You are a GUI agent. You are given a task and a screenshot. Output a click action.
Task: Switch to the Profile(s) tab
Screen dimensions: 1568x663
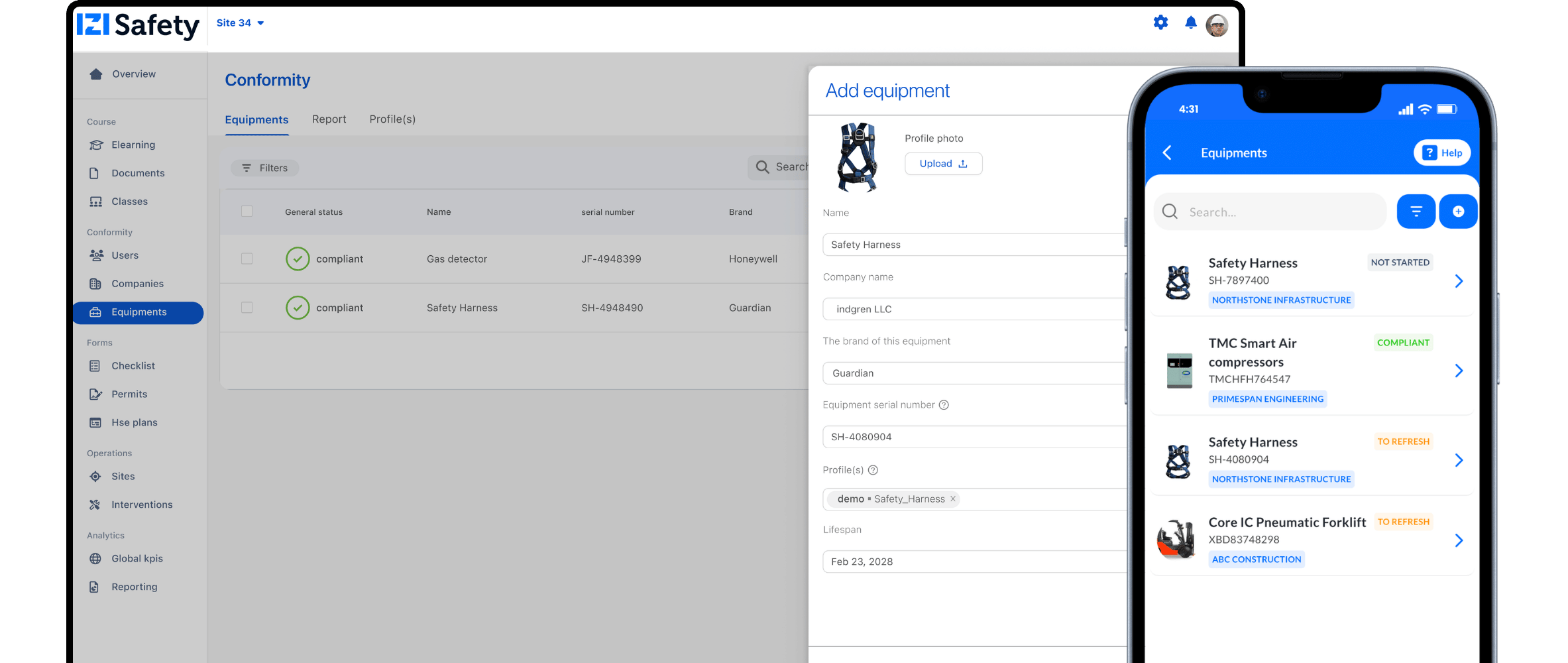pyautogui.click(x=392, y=119)
